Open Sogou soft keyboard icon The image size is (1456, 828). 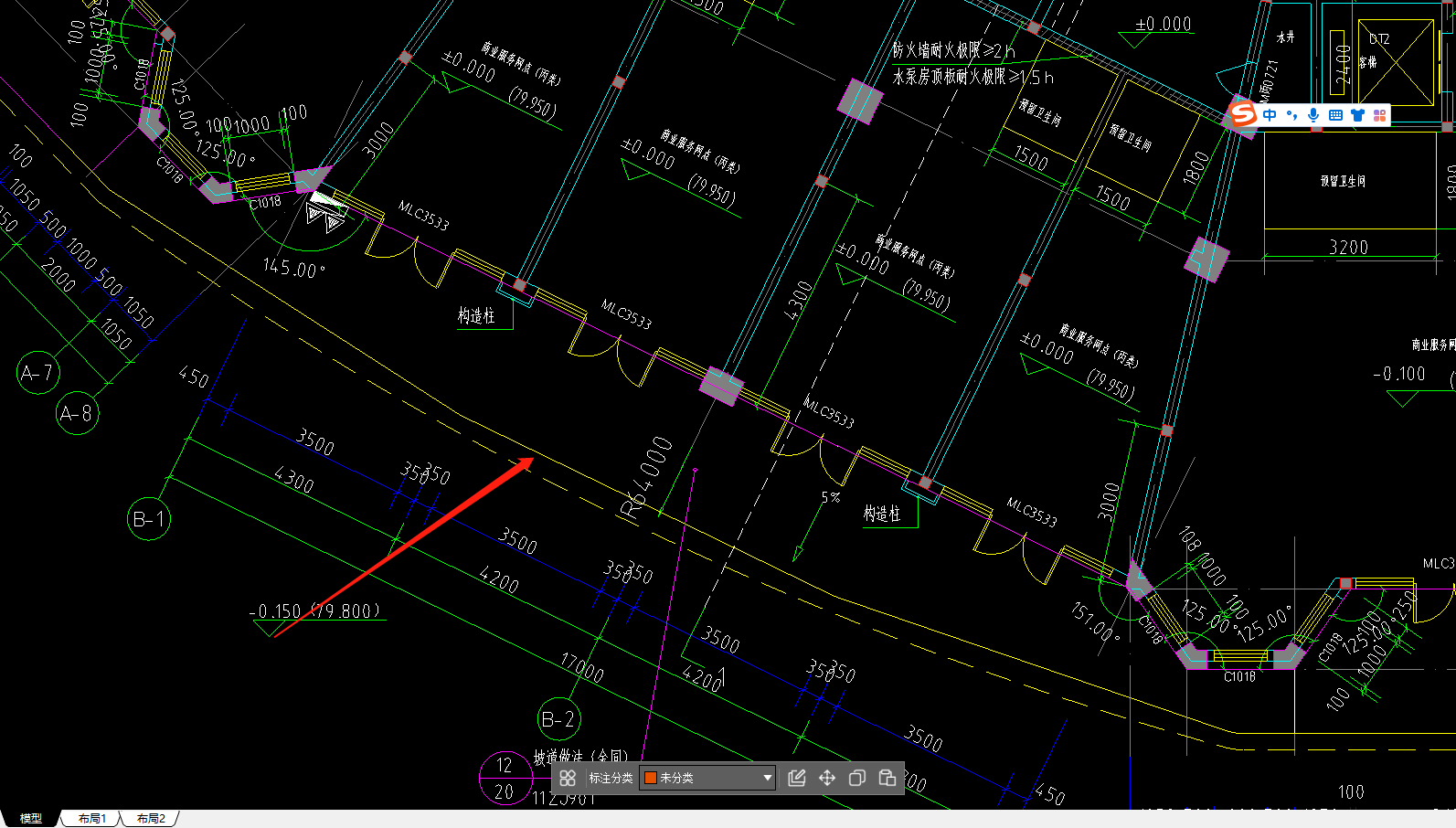coord(1335,114)
